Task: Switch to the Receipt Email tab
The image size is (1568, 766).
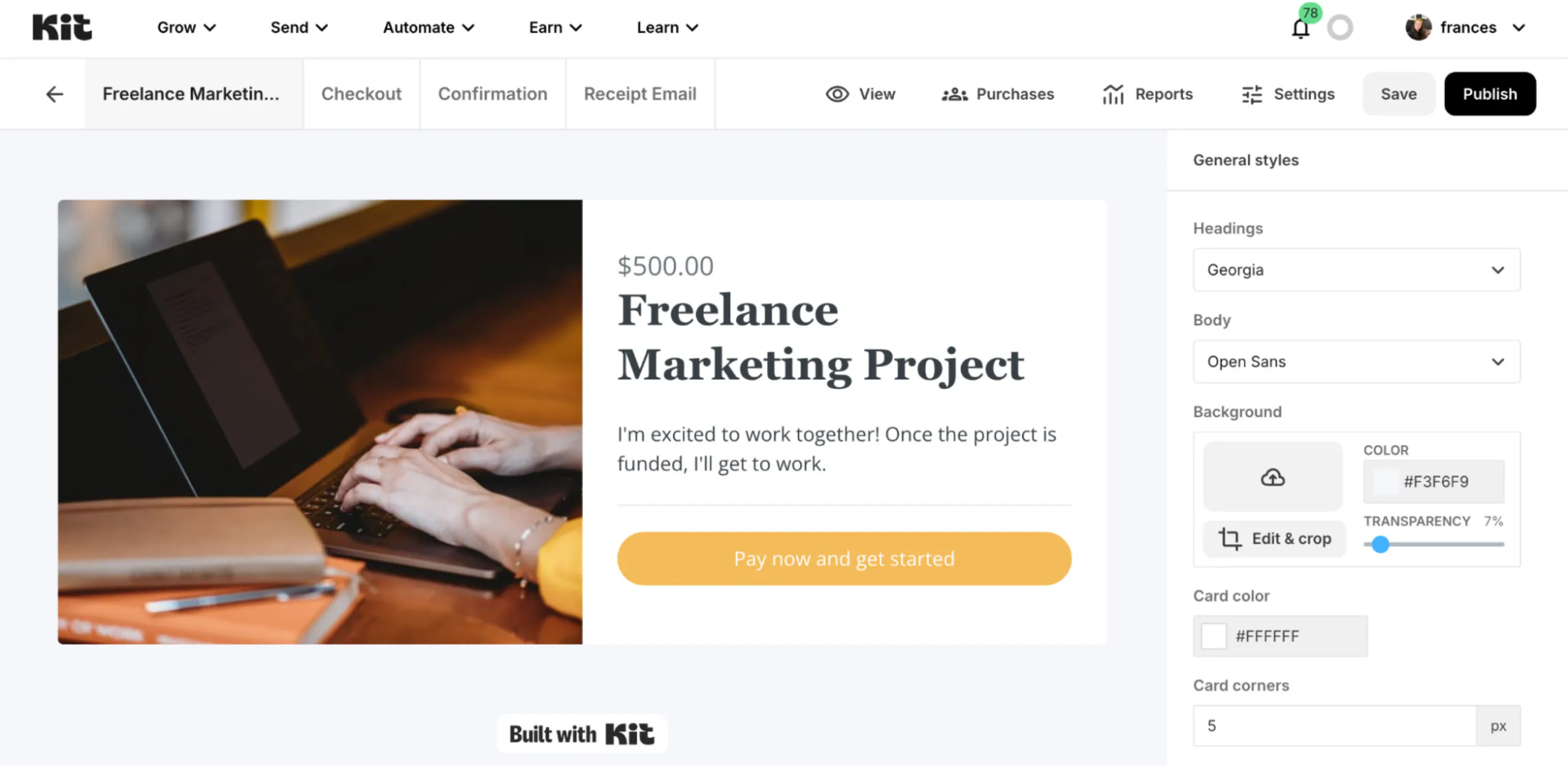Action: point(640,94)
